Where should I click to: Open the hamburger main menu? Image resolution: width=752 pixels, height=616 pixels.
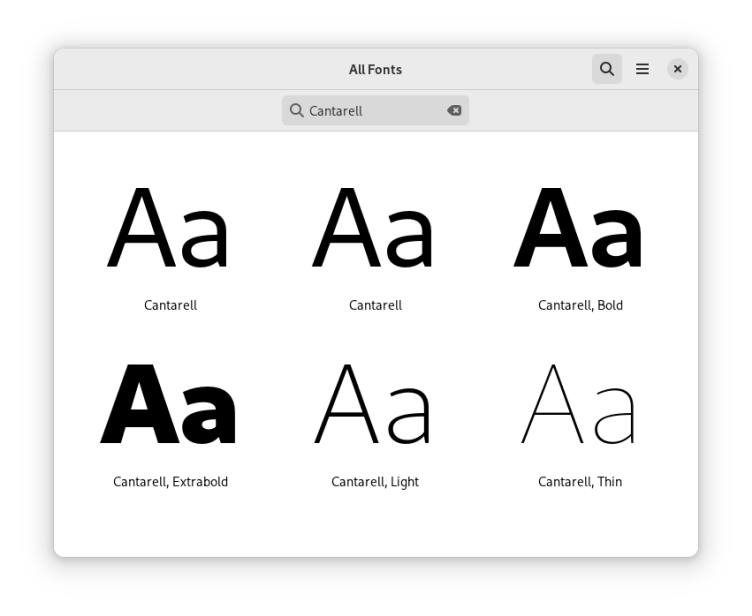tap(642, 69)
